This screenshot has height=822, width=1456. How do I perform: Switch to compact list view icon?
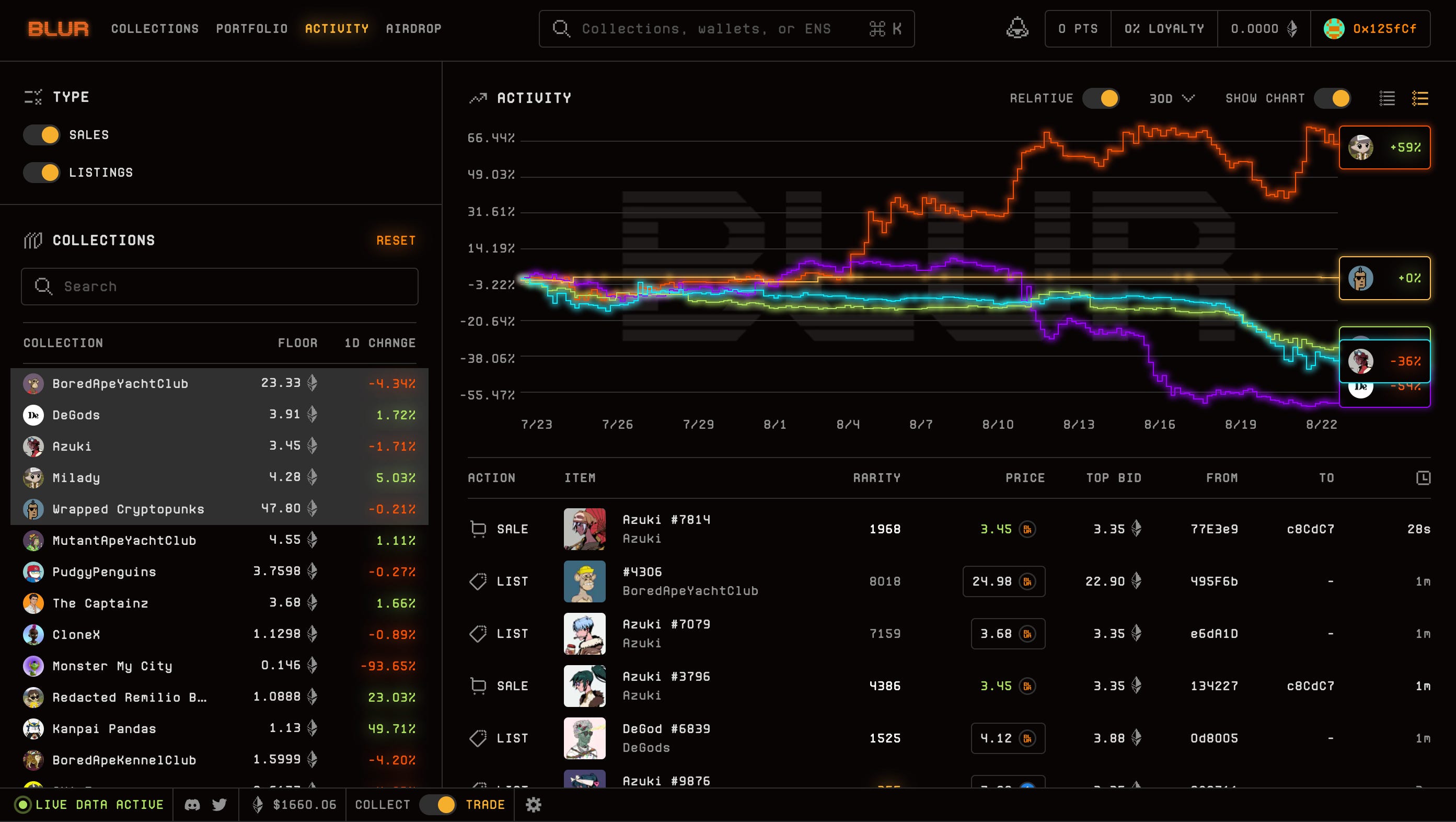[x=1386, y=98]
